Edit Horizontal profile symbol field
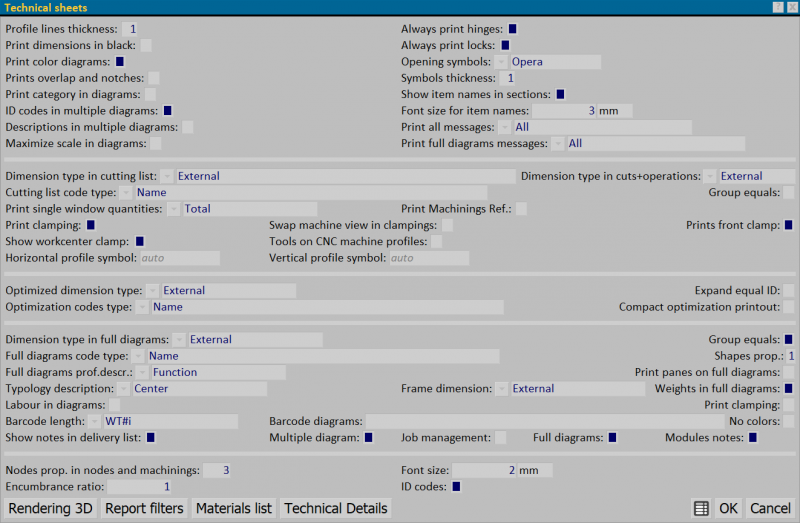800x523 pixels. 180,258
